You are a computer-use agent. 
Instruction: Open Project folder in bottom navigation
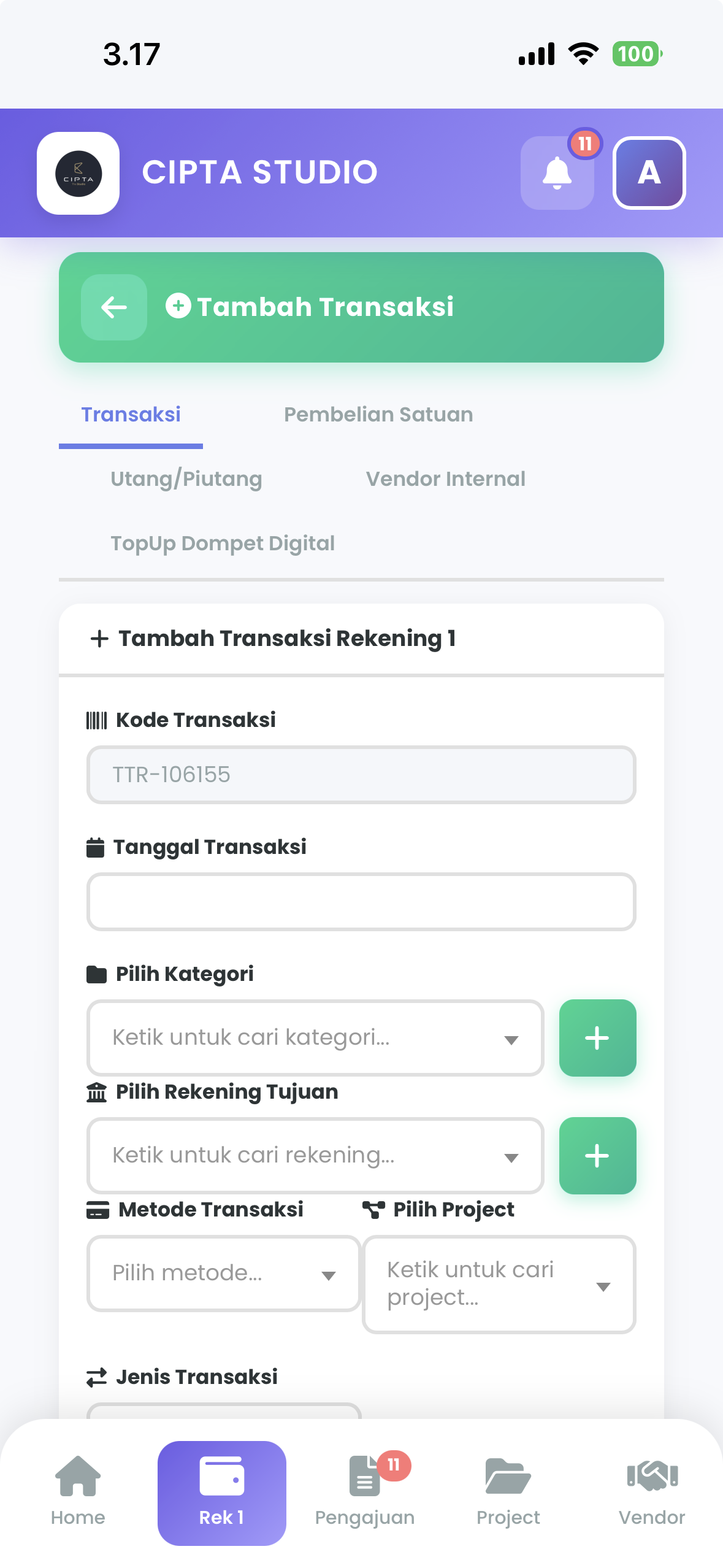(x=508, y=1492)
